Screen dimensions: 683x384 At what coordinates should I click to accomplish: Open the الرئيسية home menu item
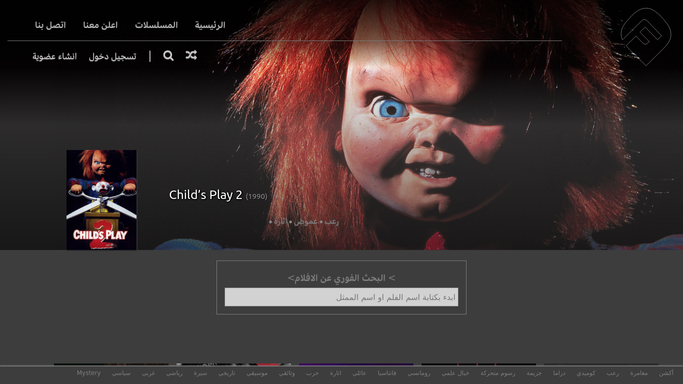[x=210, y=25]
